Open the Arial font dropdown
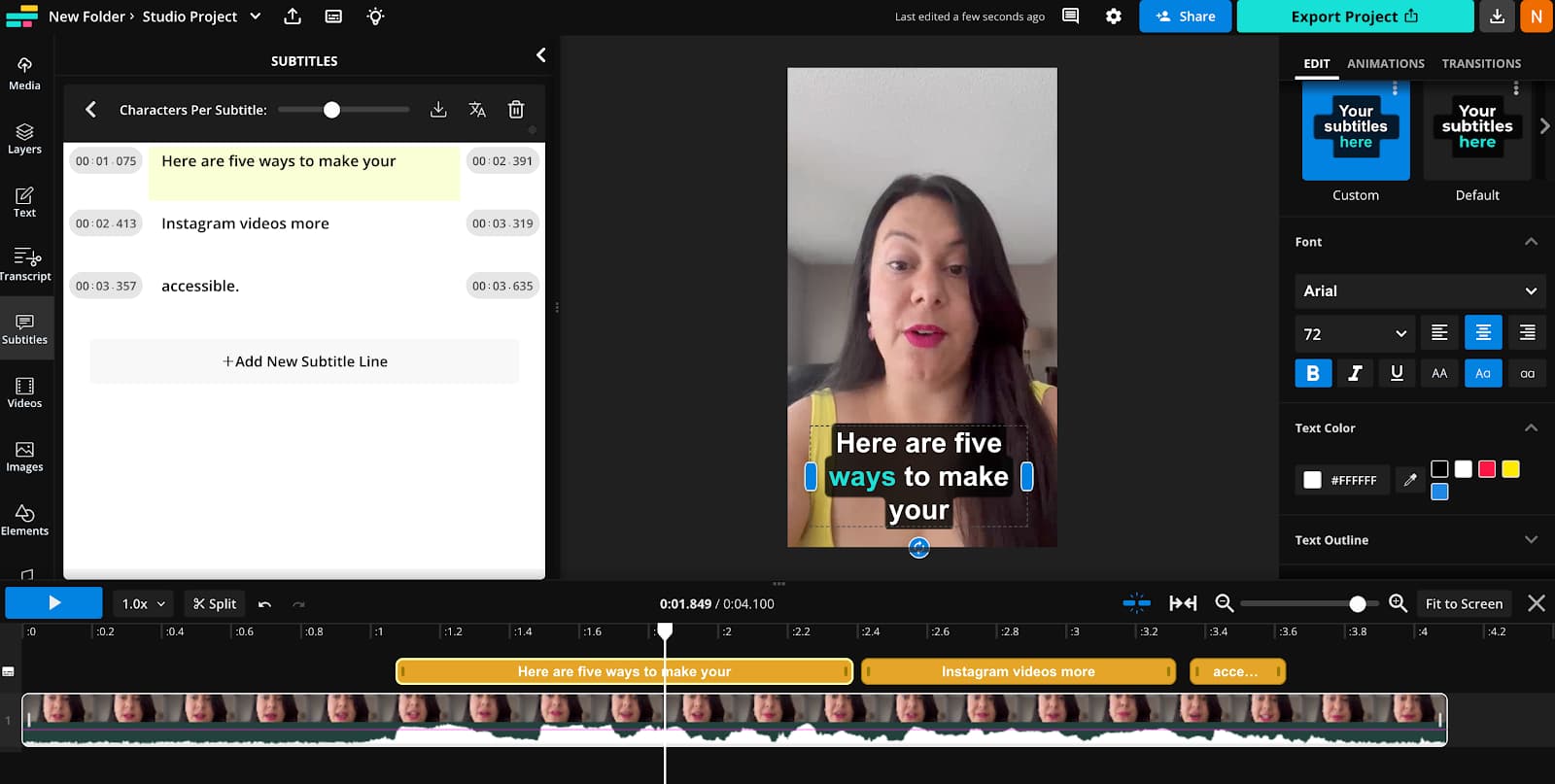The image size is (1555, 784). click(1419, 290)
